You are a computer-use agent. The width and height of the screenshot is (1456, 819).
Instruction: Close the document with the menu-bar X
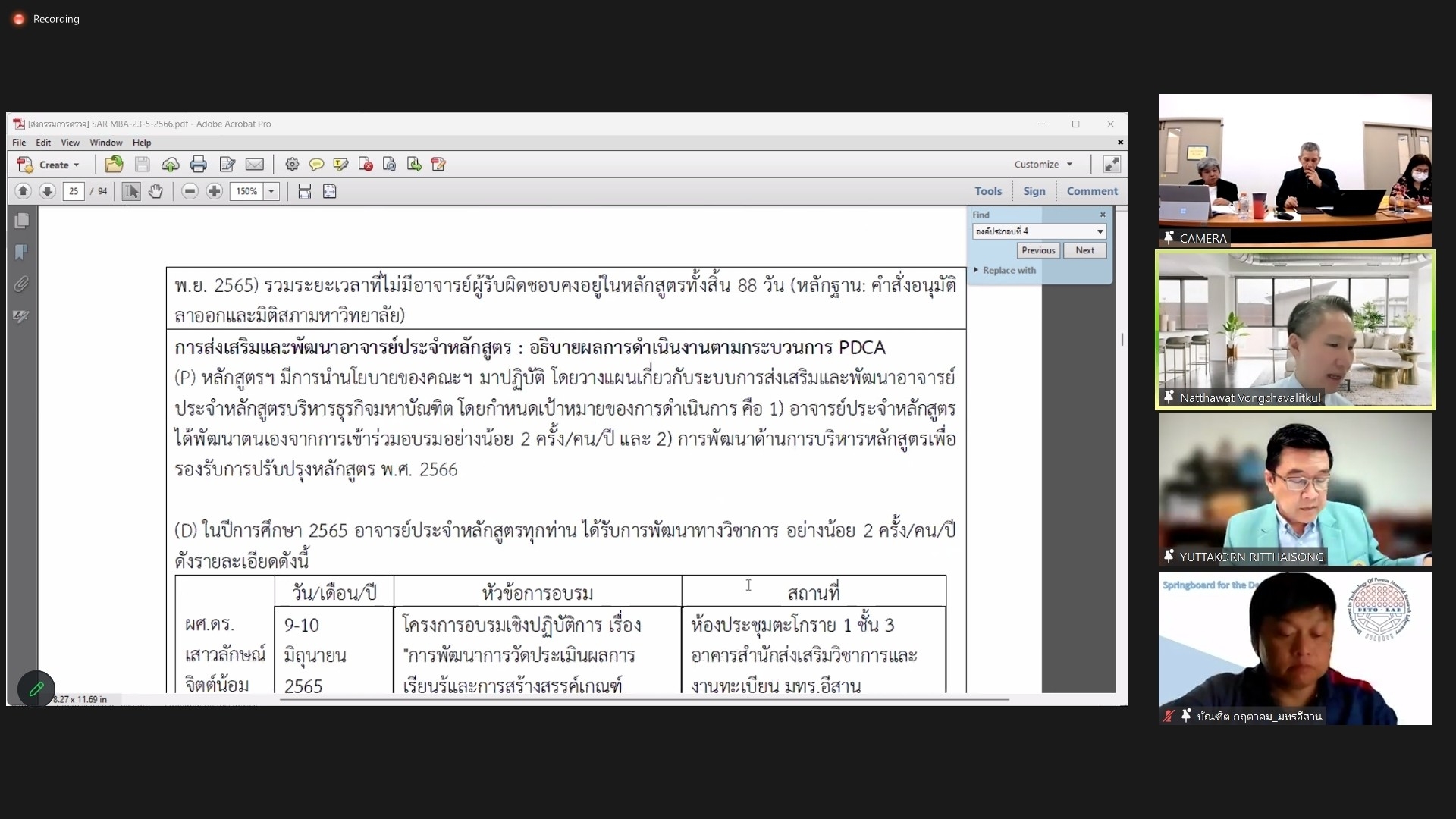(x=1120, y=143)
